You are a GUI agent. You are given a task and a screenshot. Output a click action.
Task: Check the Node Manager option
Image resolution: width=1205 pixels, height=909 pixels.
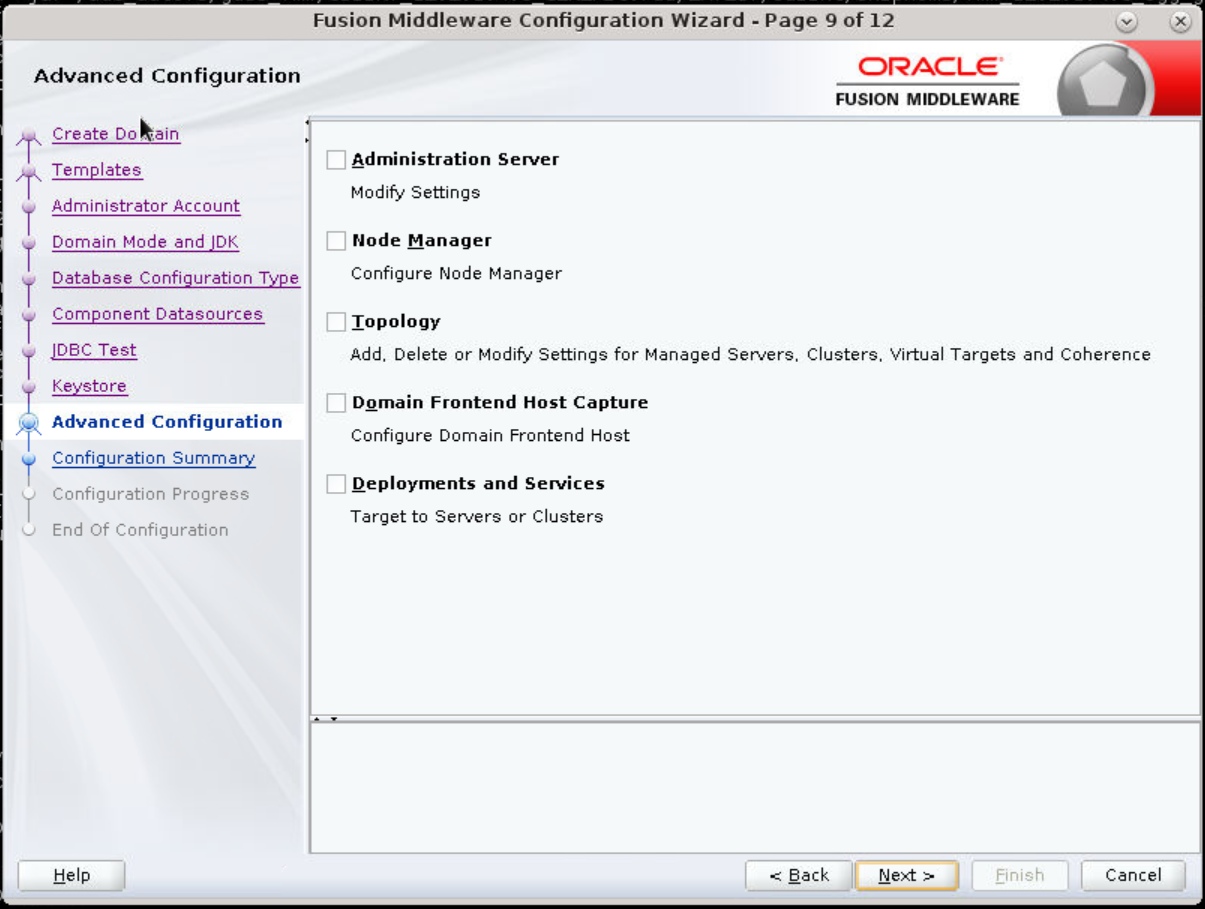[x=336, y=241]
